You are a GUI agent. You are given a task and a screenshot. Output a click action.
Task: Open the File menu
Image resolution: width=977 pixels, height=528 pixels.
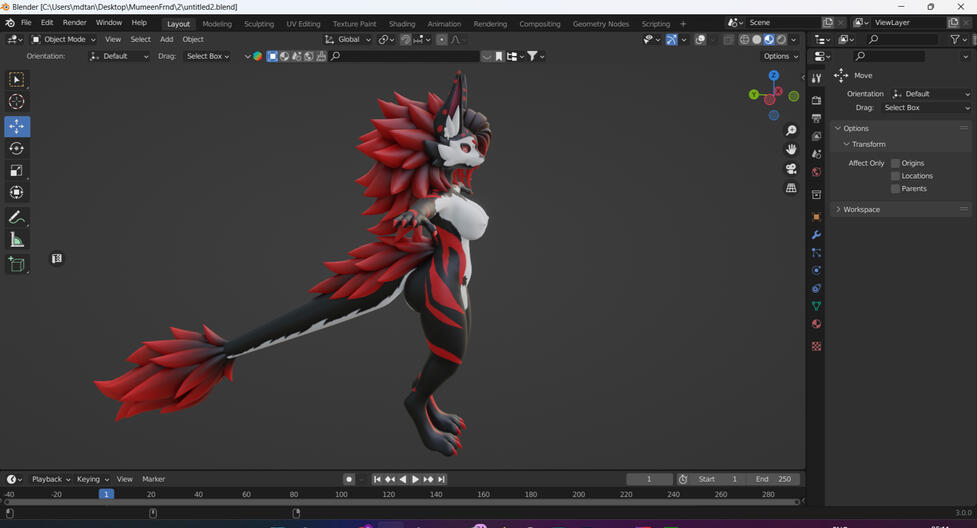pyautogui.click(x=26, y=22)
